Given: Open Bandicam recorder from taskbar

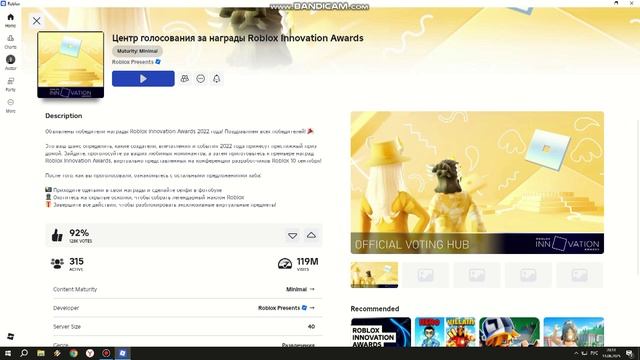Looking at the screenshot, I should (x=106, y=353).
